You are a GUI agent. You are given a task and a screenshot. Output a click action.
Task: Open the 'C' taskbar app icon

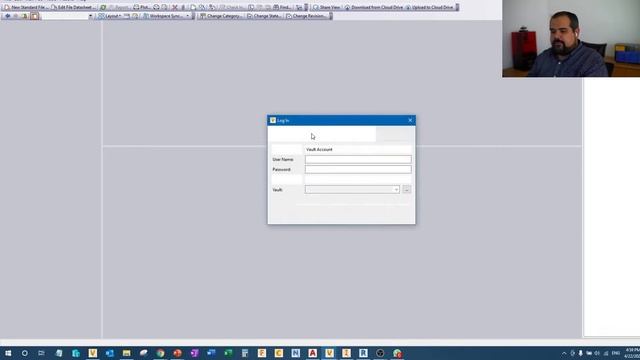[279, 353]
